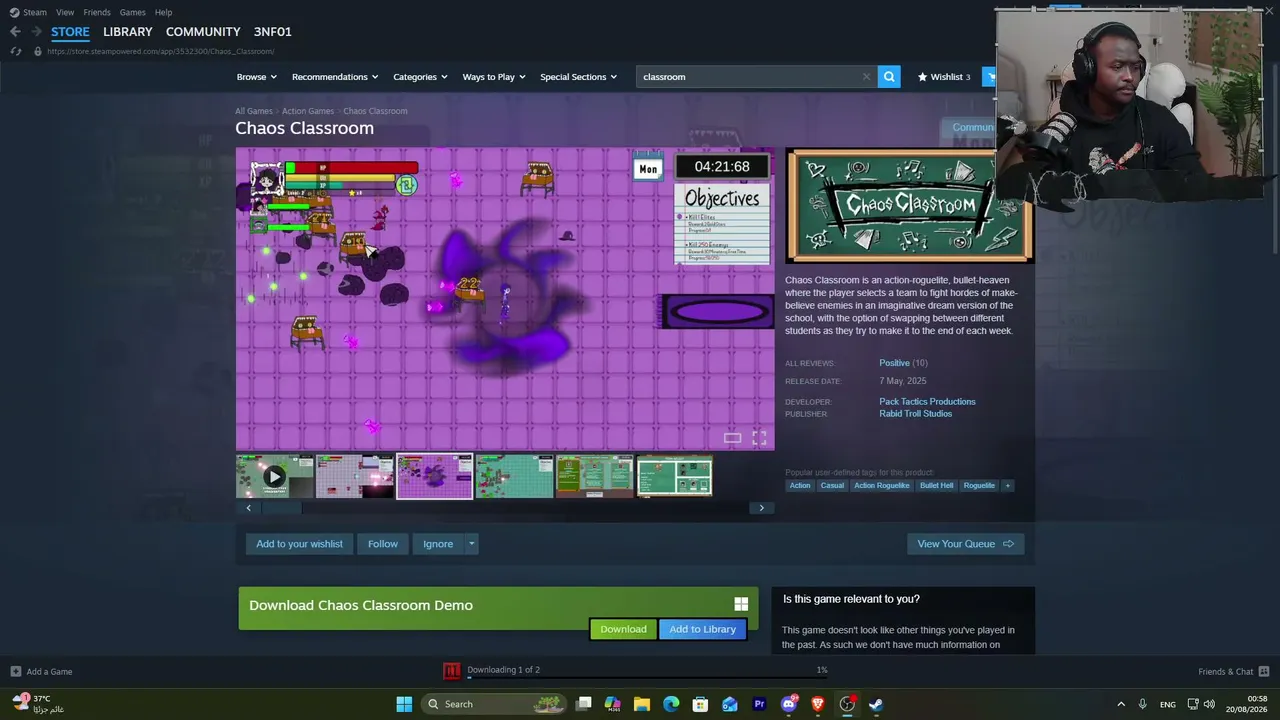
Task: Click the Ignore button
Action: (x=438, y=544)
